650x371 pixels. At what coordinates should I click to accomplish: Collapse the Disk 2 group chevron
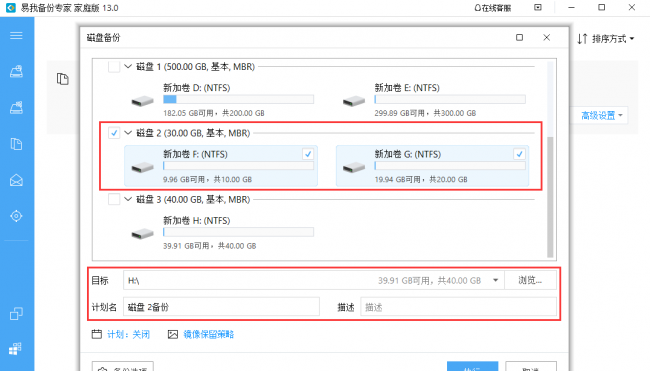pos(128,133)
